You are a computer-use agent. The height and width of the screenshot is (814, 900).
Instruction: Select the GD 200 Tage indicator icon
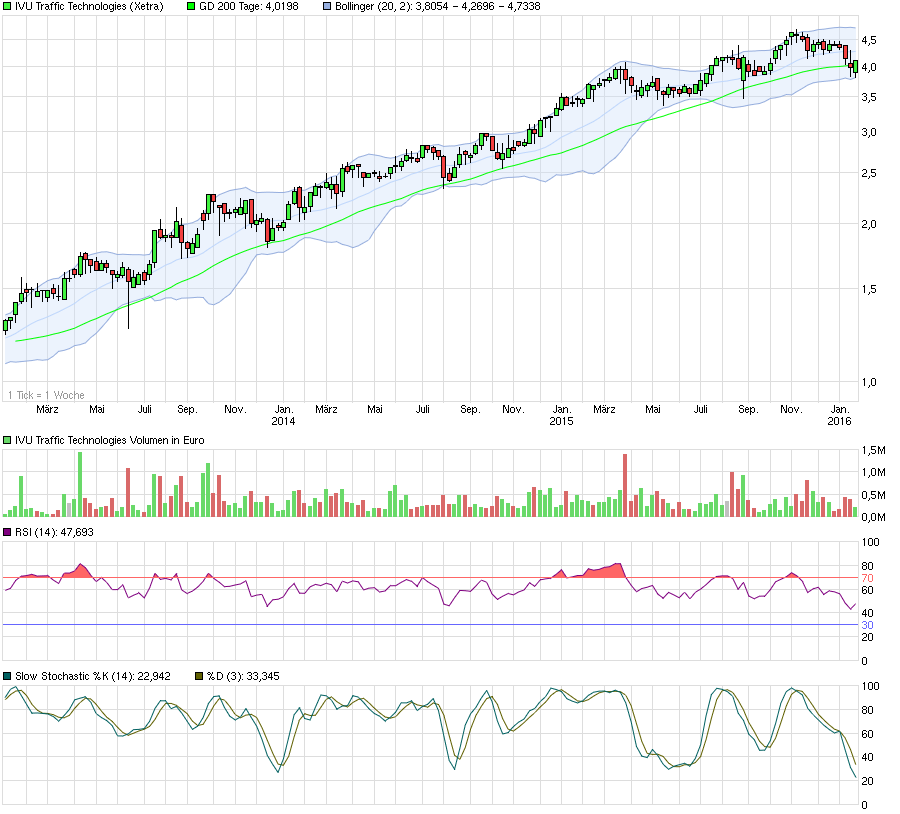pos(191,7)
